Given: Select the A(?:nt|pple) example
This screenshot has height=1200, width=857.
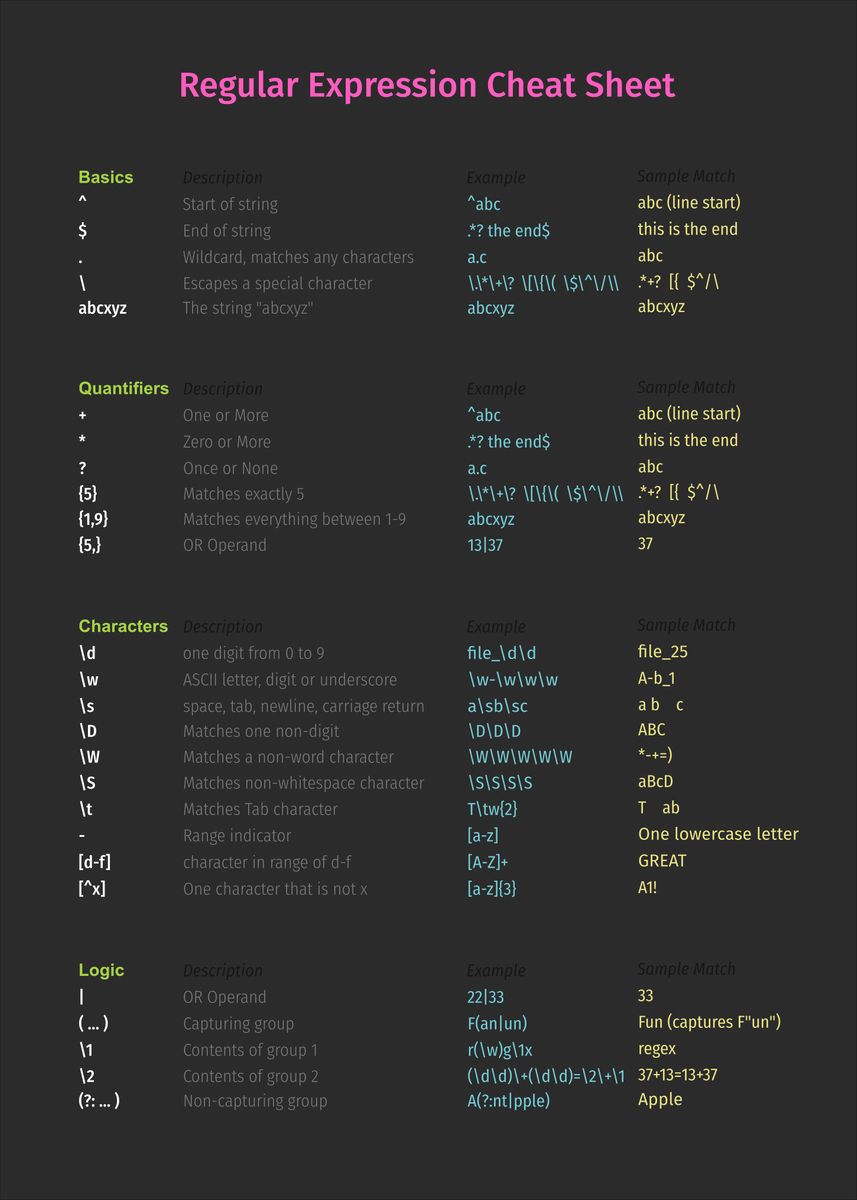Looking at the screenshot, I should click(508, 1101).
